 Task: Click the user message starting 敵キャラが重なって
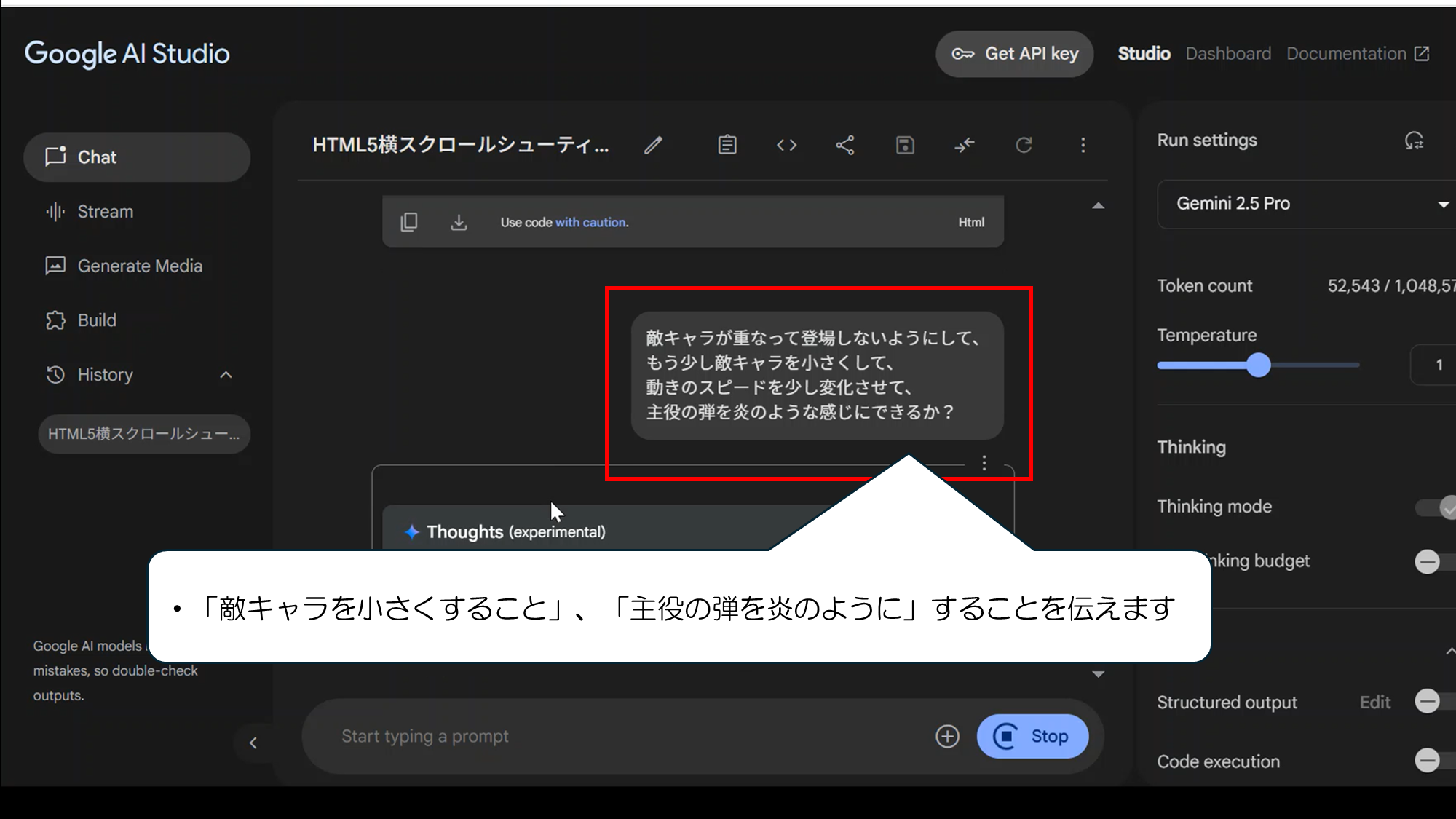(817, 375)
